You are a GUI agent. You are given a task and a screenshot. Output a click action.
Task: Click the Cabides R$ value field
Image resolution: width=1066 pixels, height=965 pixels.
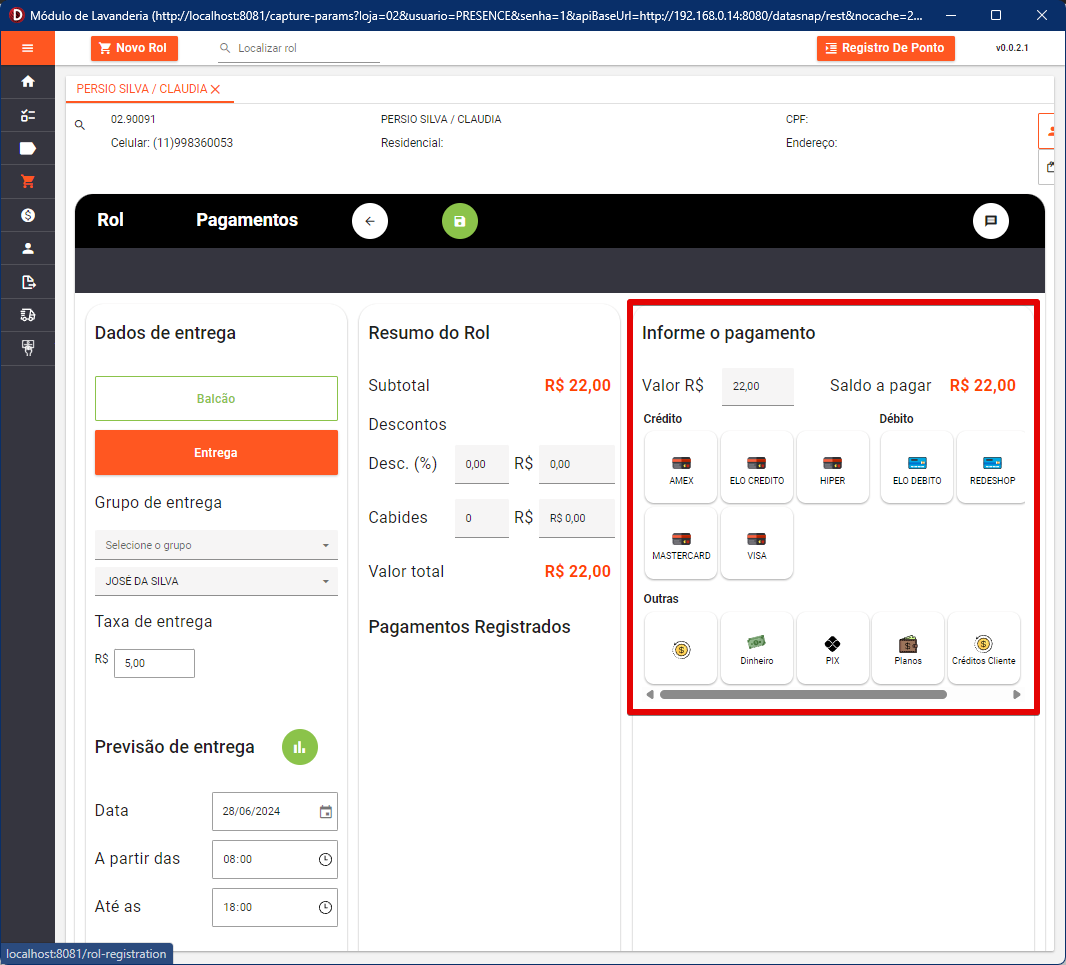[x=577, y=518]
